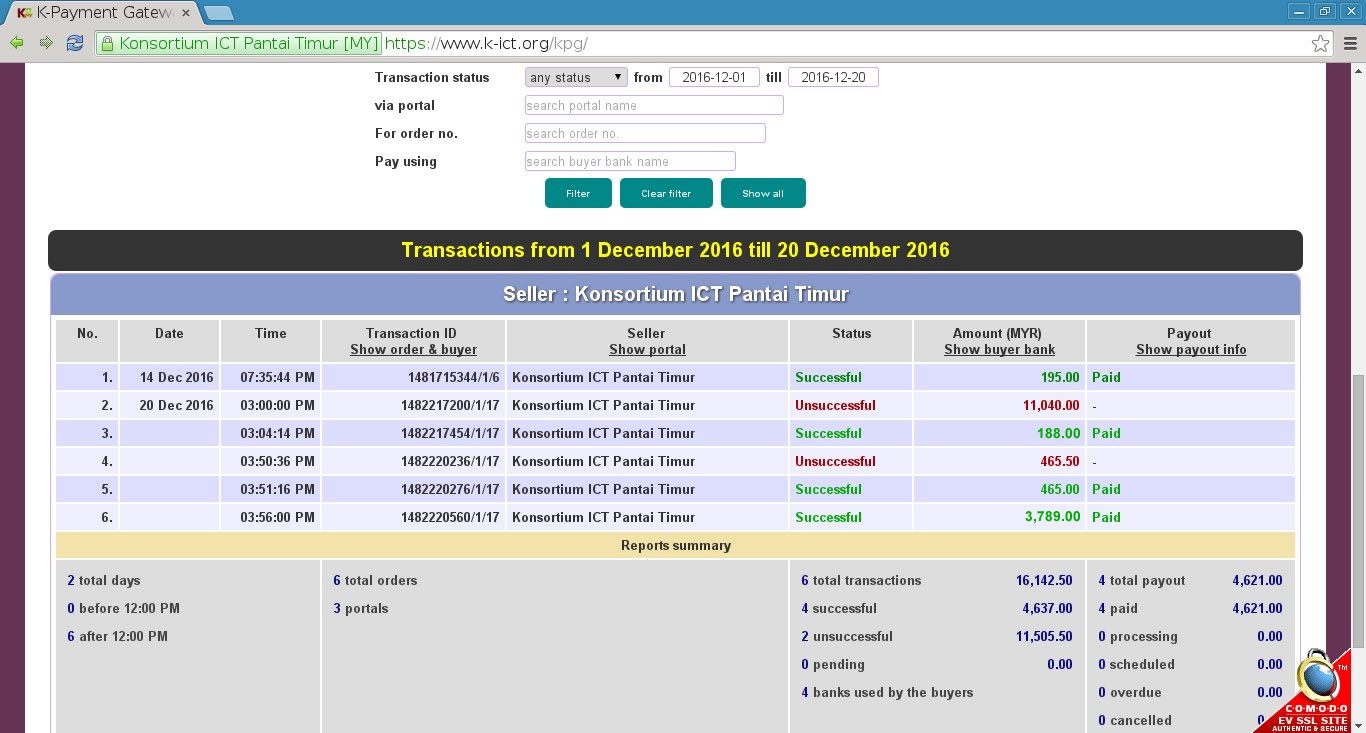Click transaction ID 1482220560/1/17
Screen dimensions: 1366x733
450,517
